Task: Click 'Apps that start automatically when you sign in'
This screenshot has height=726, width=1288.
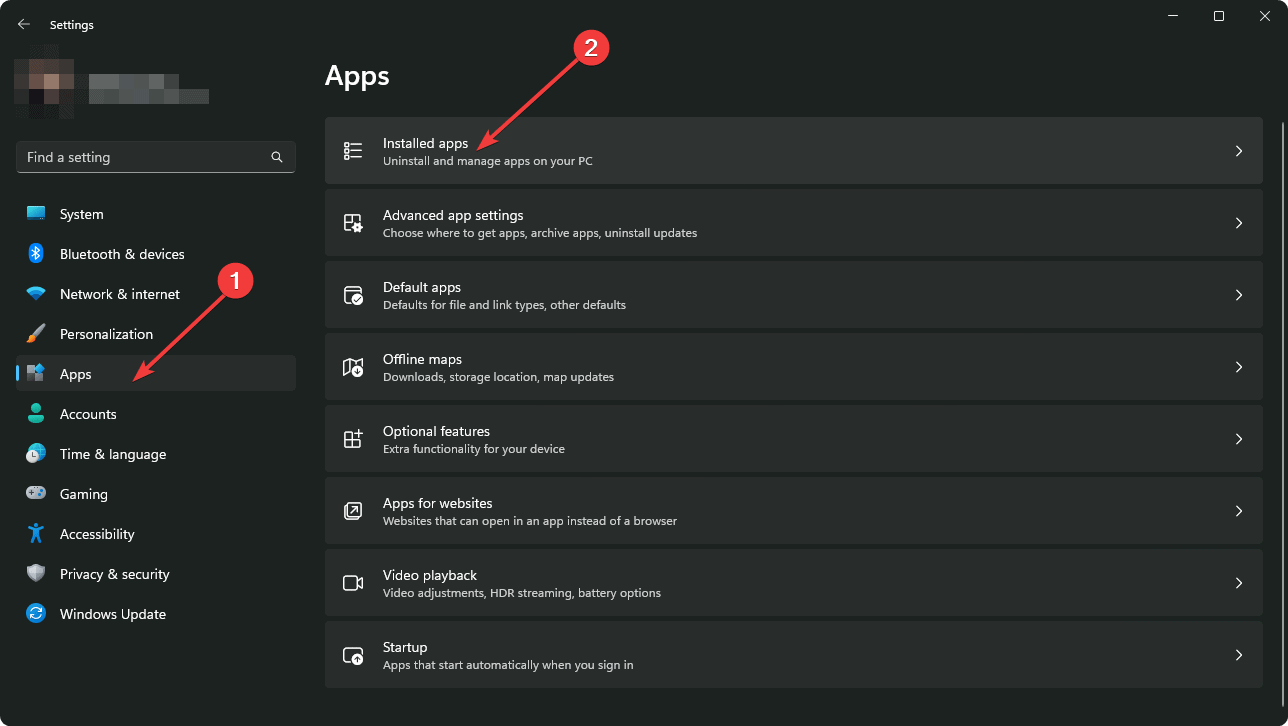Action: [508, 665]
